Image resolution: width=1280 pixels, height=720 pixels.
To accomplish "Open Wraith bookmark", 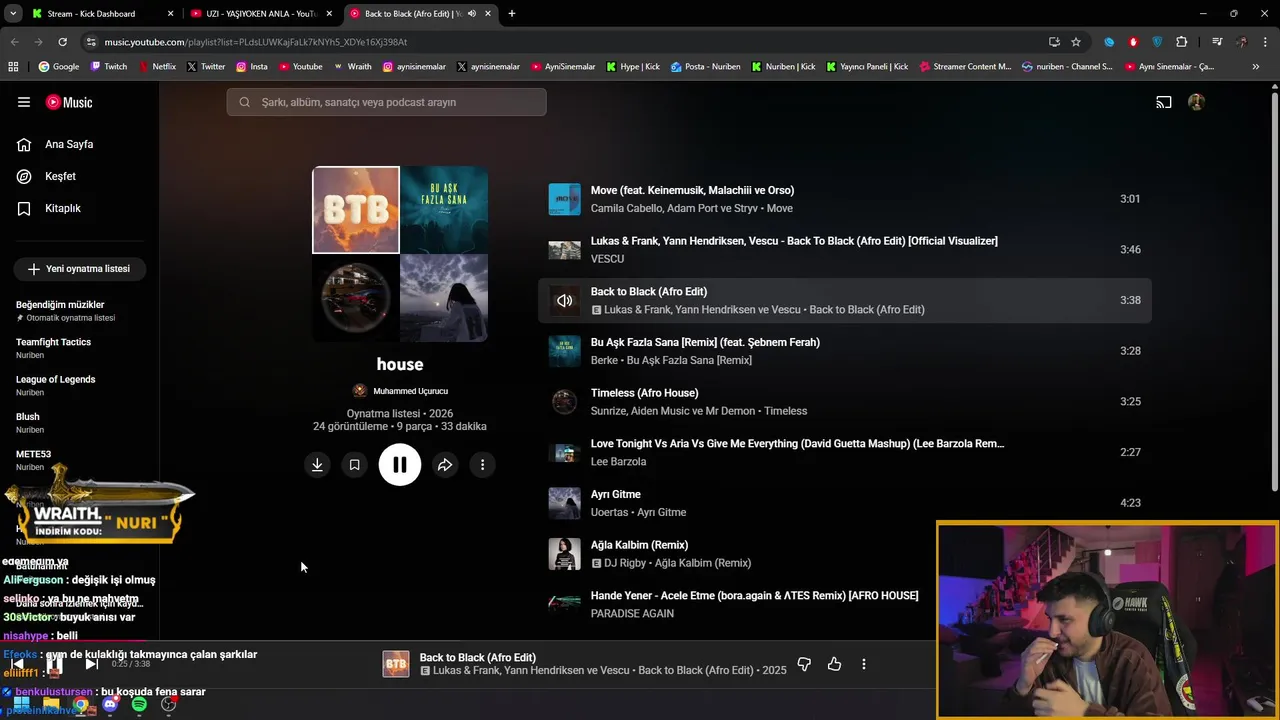I will [x=352, y=67].
